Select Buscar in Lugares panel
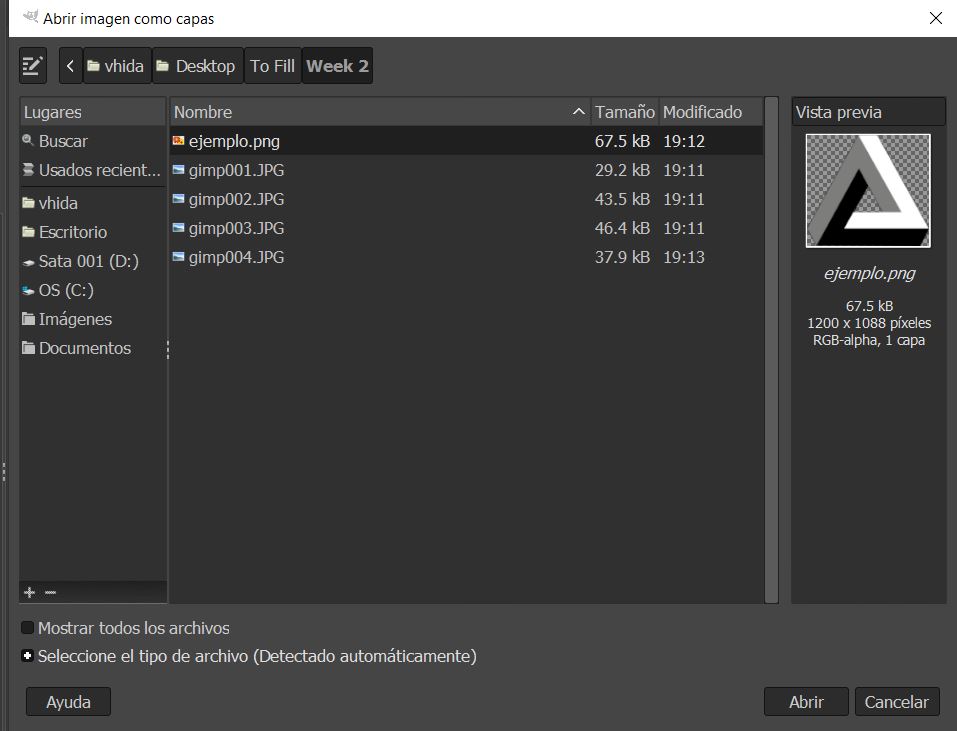The width and height of the screenshot is (957, 731). pos(92,141)
